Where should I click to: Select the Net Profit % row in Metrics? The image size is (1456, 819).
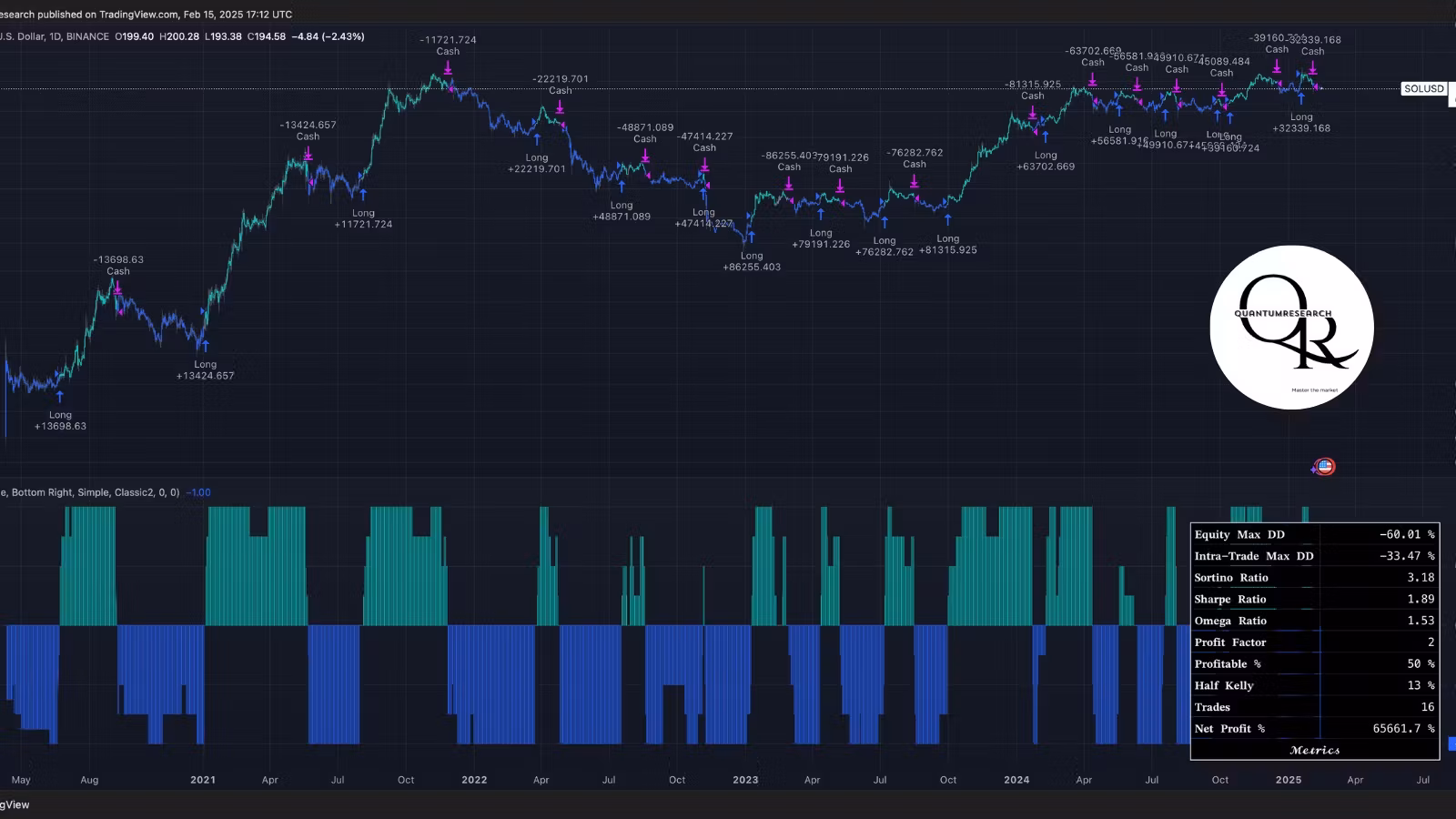click(x=1313, y=729)
